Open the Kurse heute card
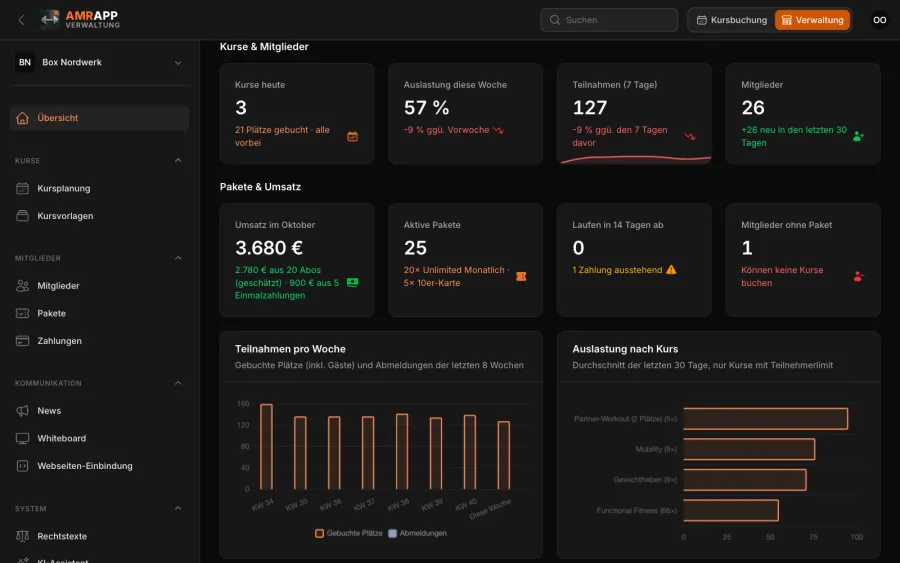This screenshot has width=900, height=563. coord(297,114)
